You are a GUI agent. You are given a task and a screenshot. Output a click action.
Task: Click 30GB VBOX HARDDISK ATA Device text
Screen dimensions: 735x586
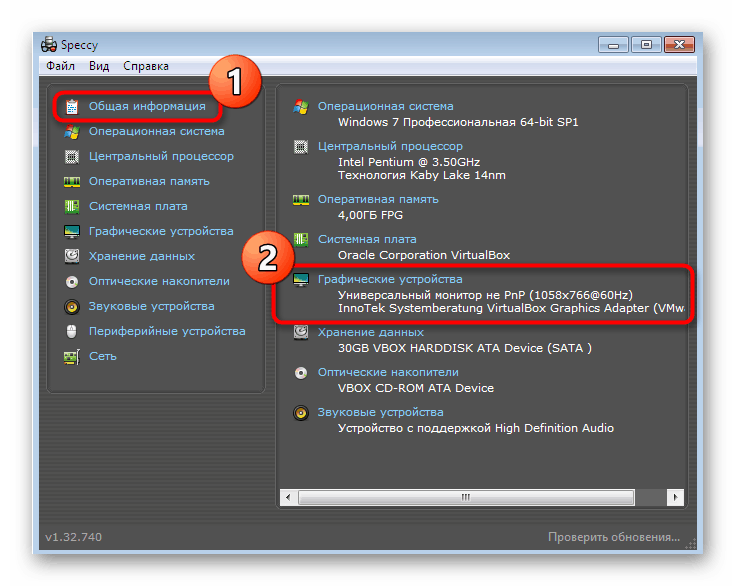coord(465,348)
